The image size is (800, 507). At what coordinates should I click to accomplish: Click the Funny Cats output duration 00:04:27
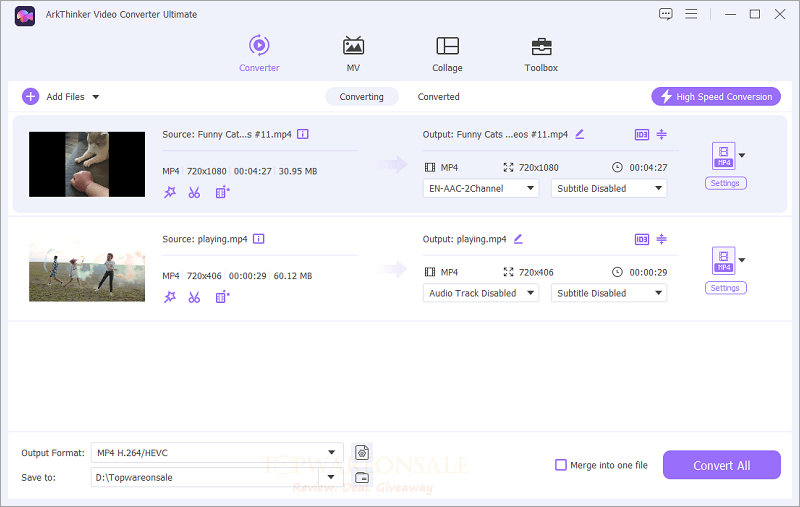648,167
